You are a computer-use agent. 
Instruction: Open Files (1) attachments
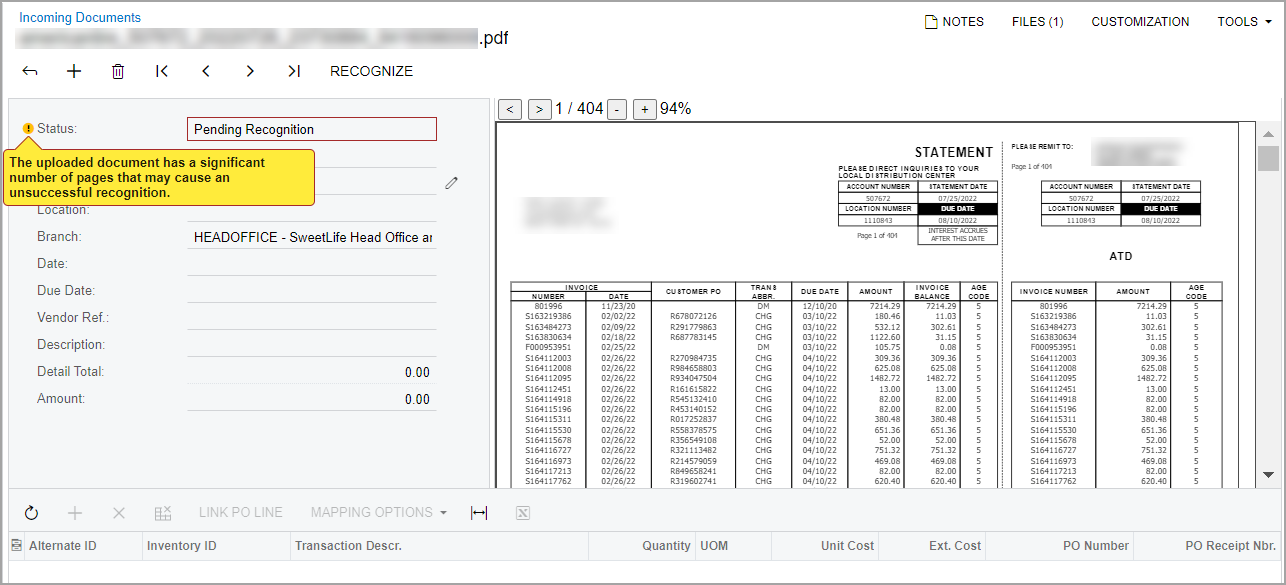click(x=1037, y=22)
